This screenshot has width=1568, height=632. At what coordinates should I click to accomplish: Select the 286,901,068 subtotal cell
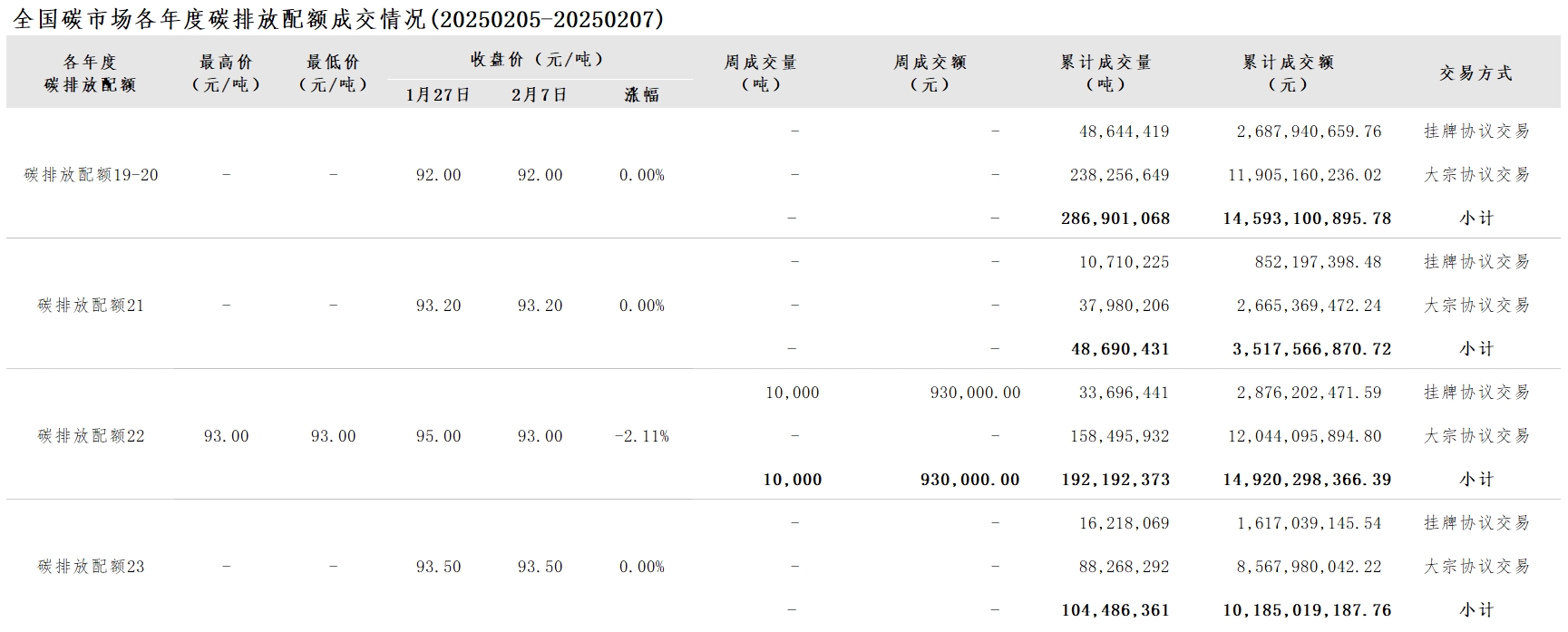tap(1115, 219)
